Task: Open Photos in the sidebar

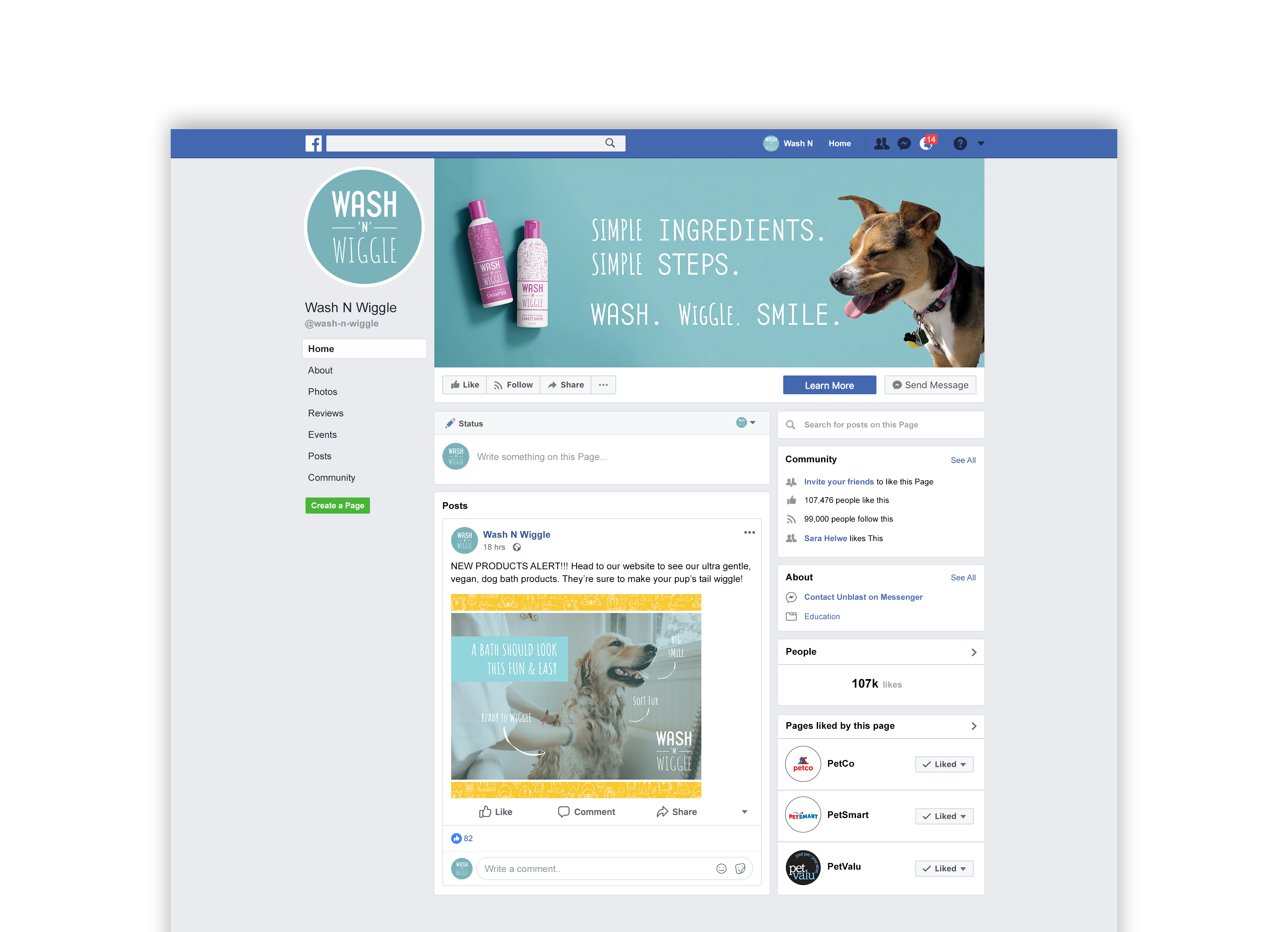Action: (x=323, y=392)
